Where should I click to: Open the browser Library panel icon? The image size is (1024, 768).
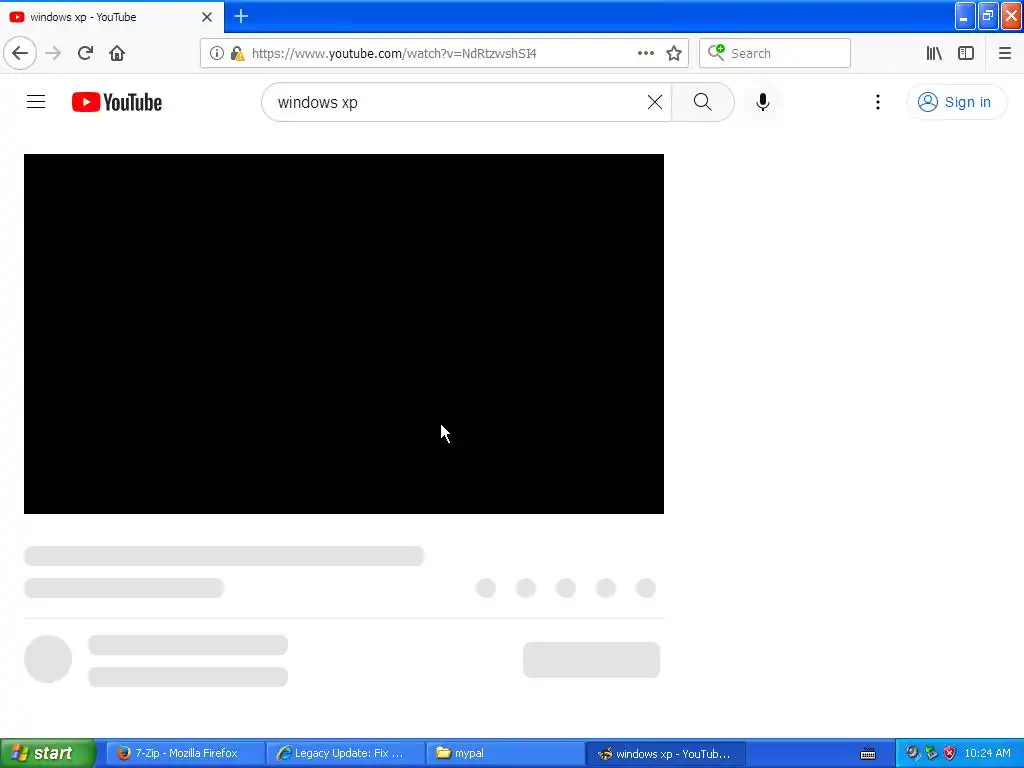[934, 53]
